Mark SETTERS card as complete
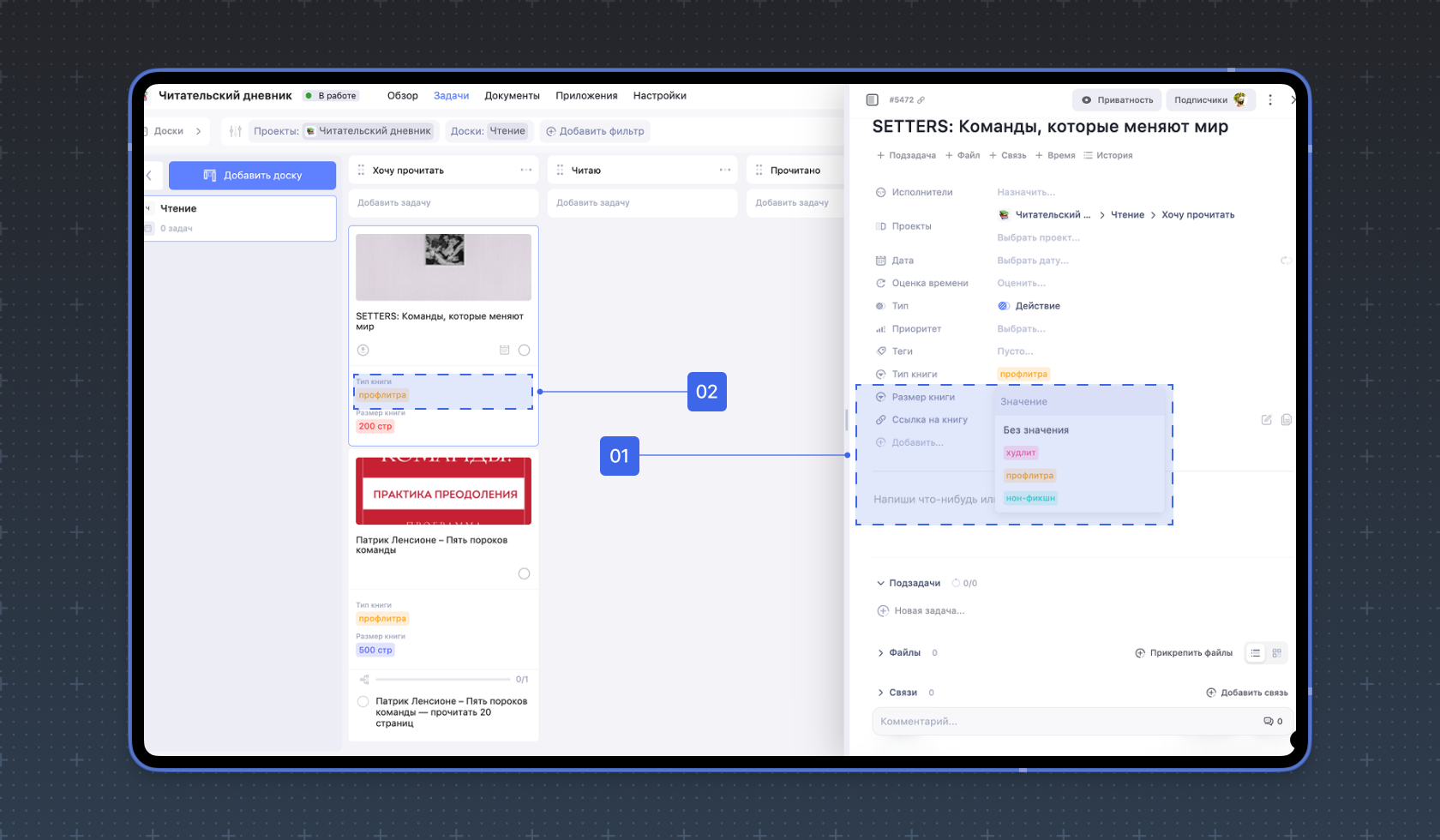This screenshot has height=840, width=1440. click(x=524, y=350)
